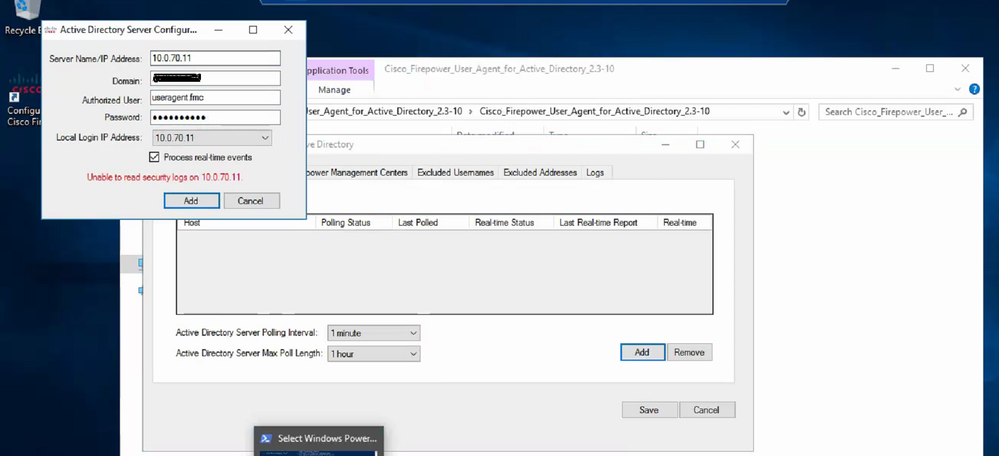
Task: Expand the Explorer address bar history chevron
Action: pos(787,112)
